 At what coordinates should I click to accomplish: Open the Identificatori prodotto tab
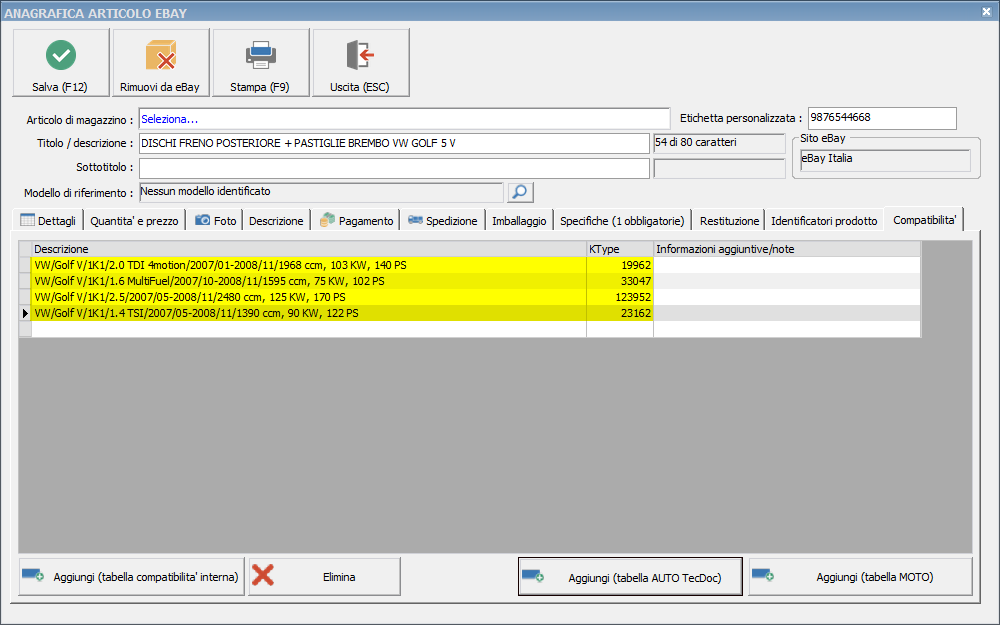click(824, 221)
